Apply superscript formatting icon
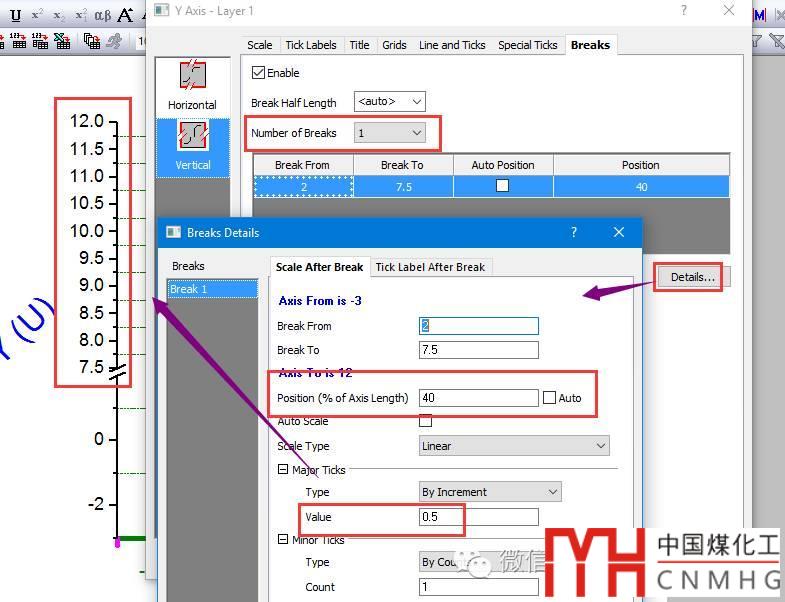The width and height of the screenshot is (785, 602). [36, 15]
